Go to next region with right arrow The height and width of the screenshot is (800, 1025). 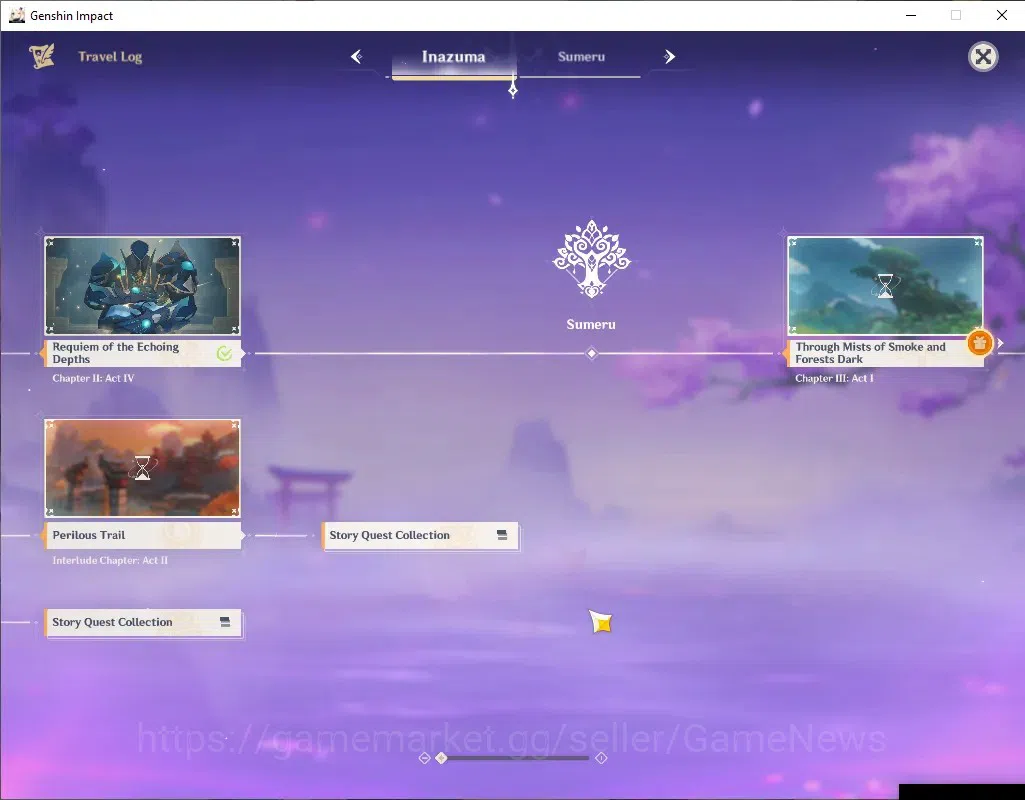pos(669,57)
